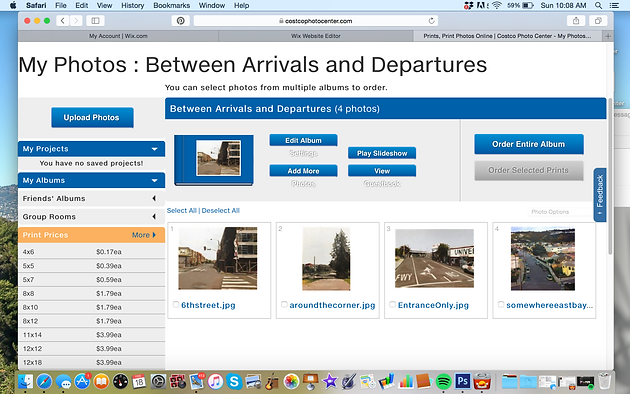
Task: Launch Photoshop from the dock
Action: [x=462, y=381]
